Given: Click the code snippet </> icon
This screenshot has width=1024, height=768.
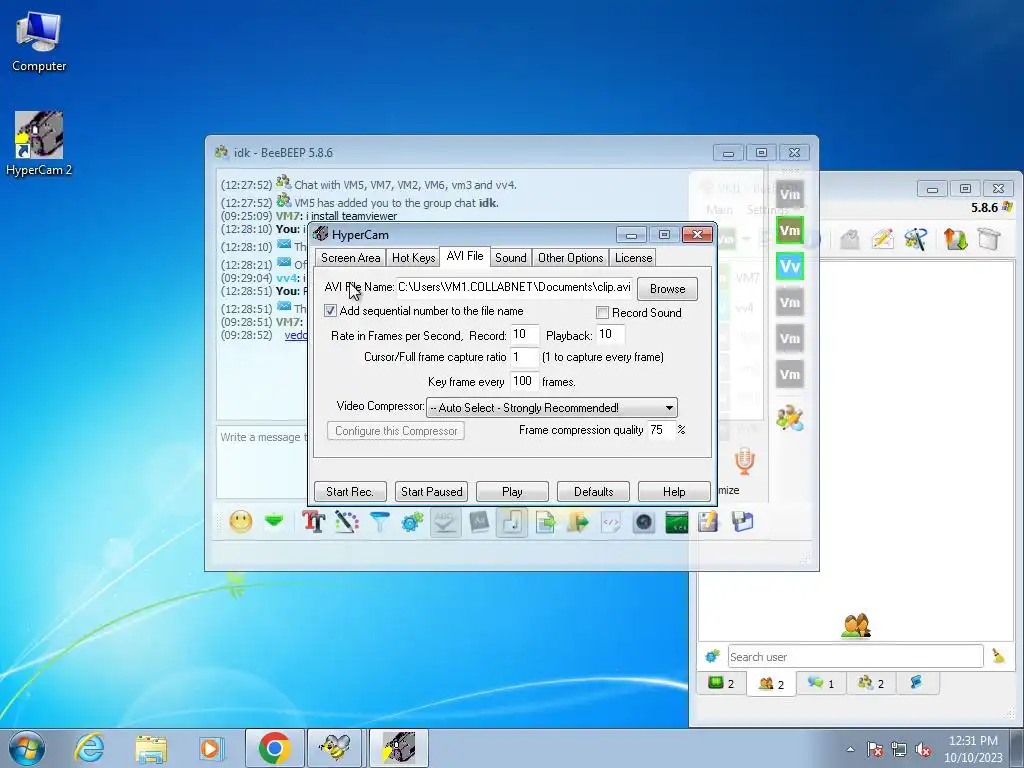Looking at the screenshot, I should pos(611,522).
